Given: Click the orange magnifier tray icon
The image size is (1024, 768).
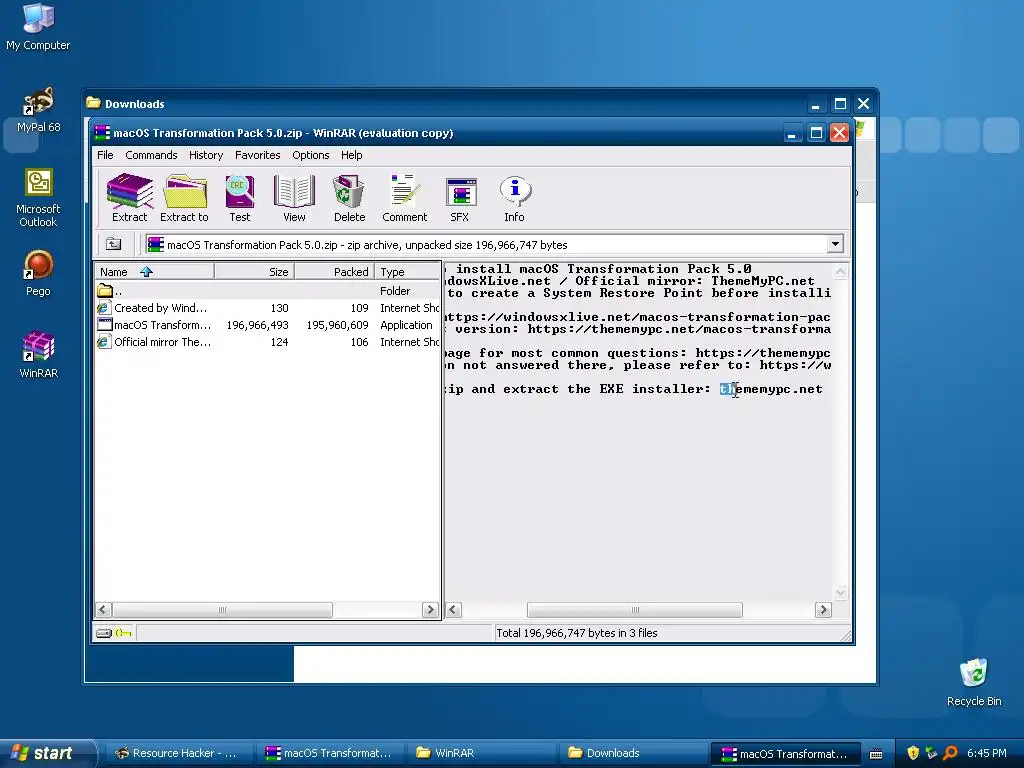Looking at the screenshot, I should (x=951, y=753).
